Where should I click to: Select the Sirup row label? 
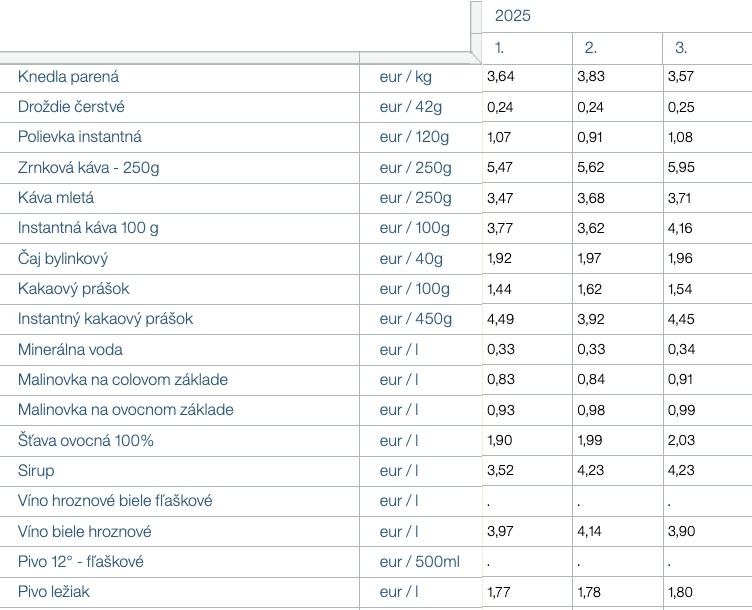36,471
